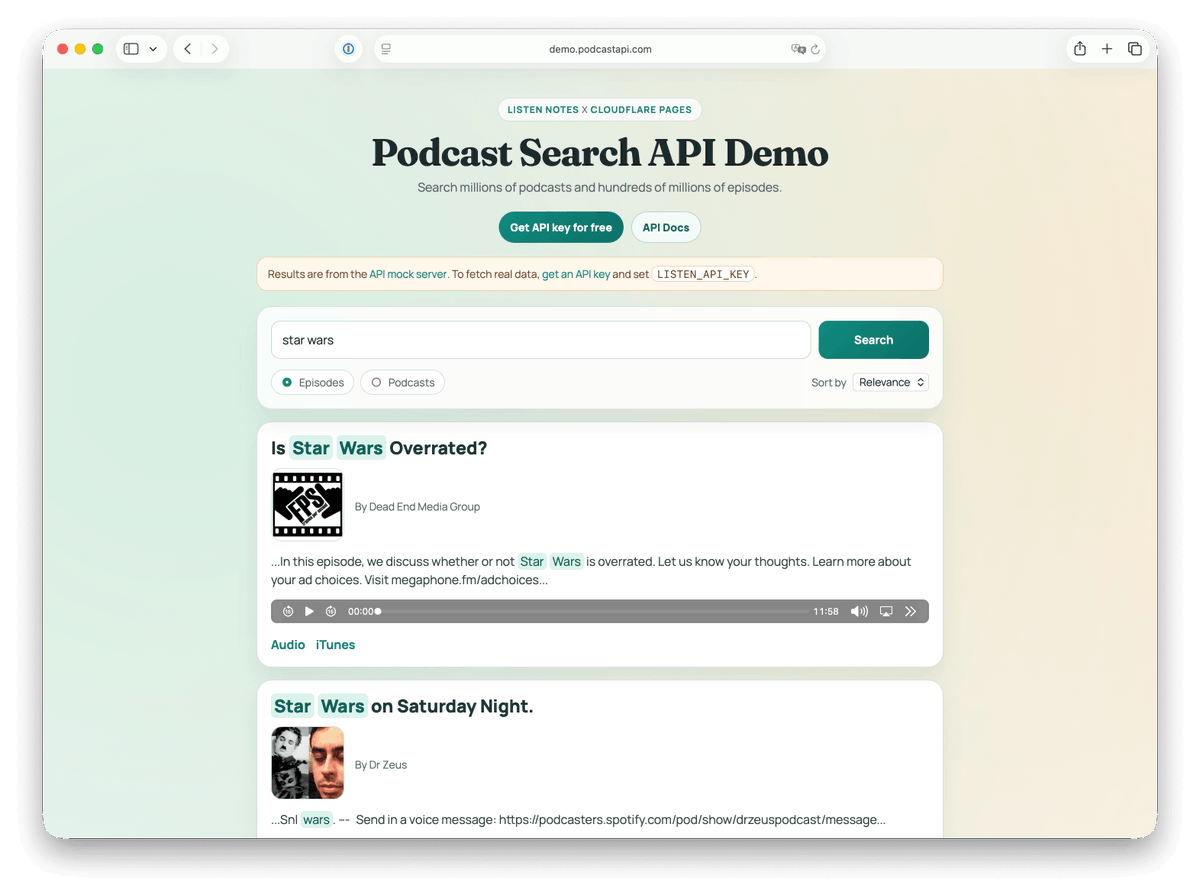
Task: Mute the episode audio volume
Action: 858,611
